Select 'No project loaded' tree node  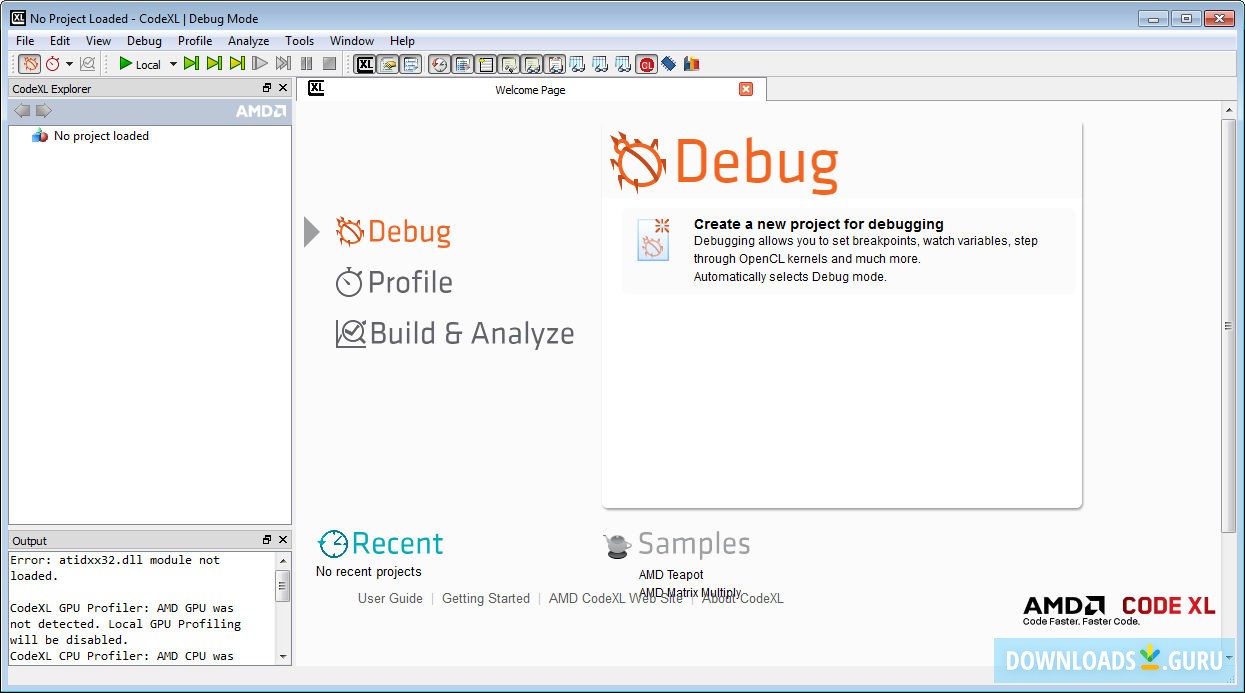101,136
